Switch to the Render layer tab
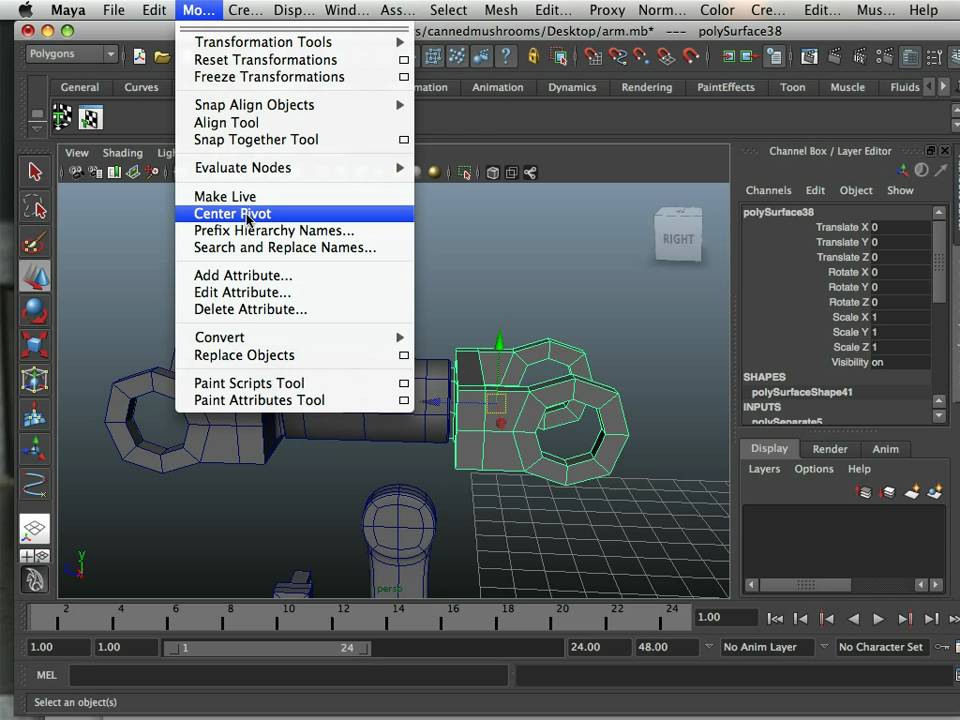The image size is (960, 720). (830, 449)
